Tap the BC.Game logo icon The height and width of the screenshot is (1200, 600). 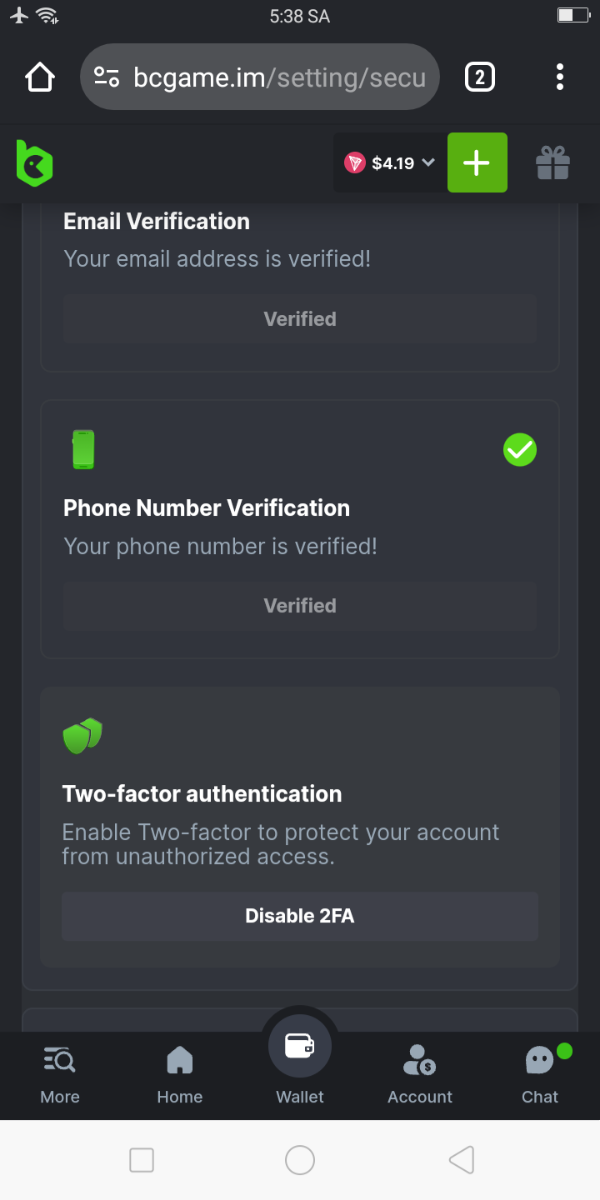(34, 162)
